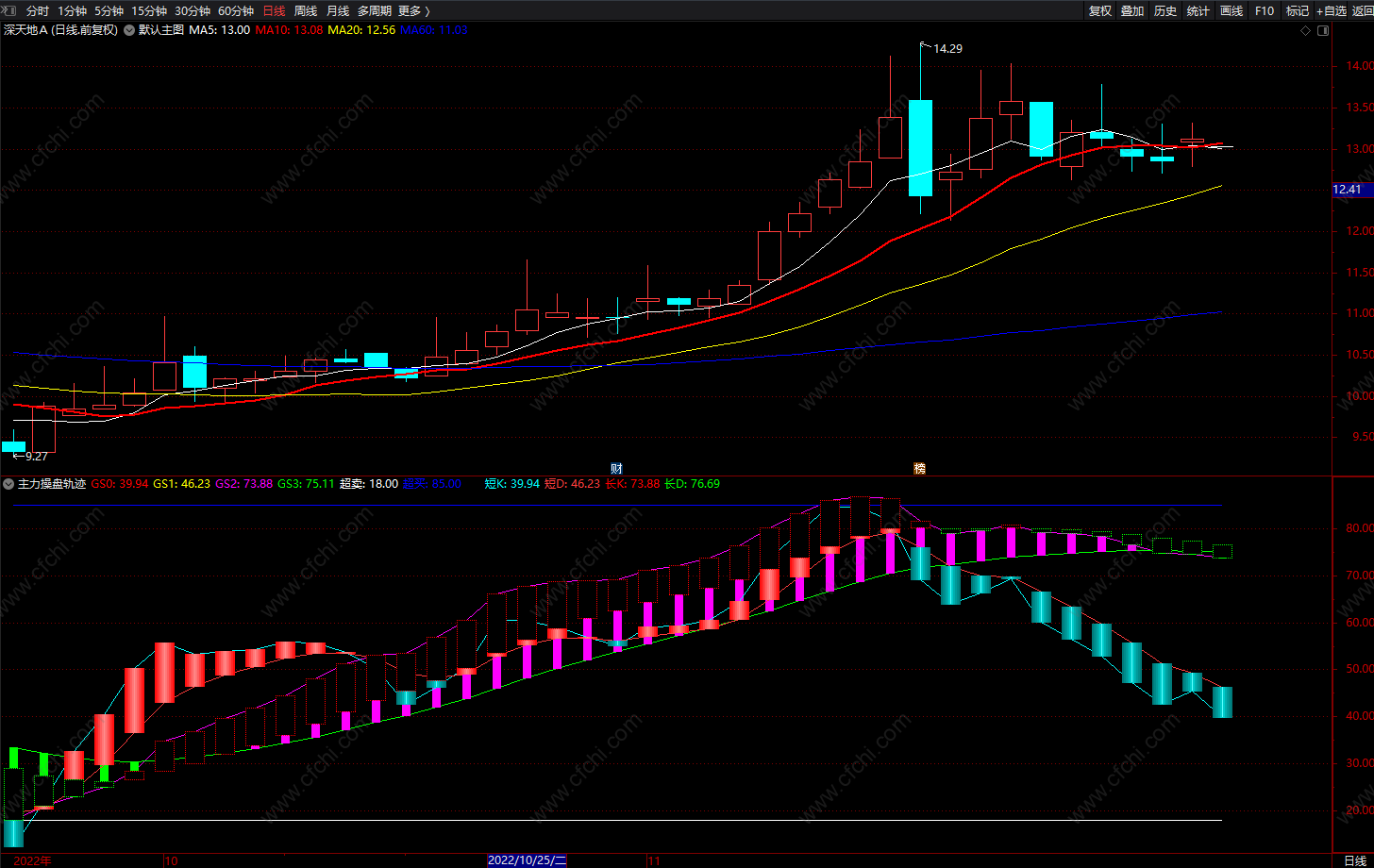Switch to 分时 chart period
The height and width of the screenshot is (868, 1374).
pos(38,11)
